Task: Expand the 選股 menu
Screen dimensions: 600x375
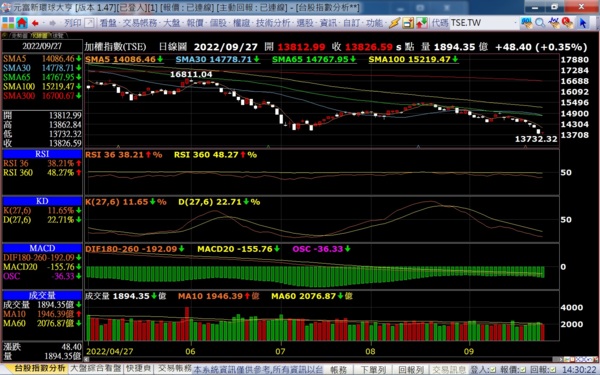Action: click(x=305, y=23)
